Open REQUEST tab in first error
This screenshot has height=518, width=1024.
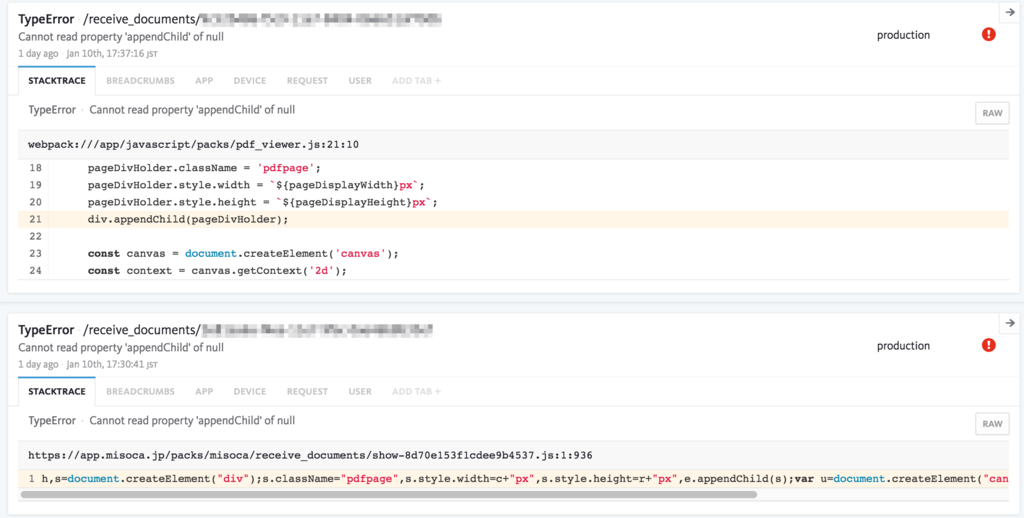(308, 81)
